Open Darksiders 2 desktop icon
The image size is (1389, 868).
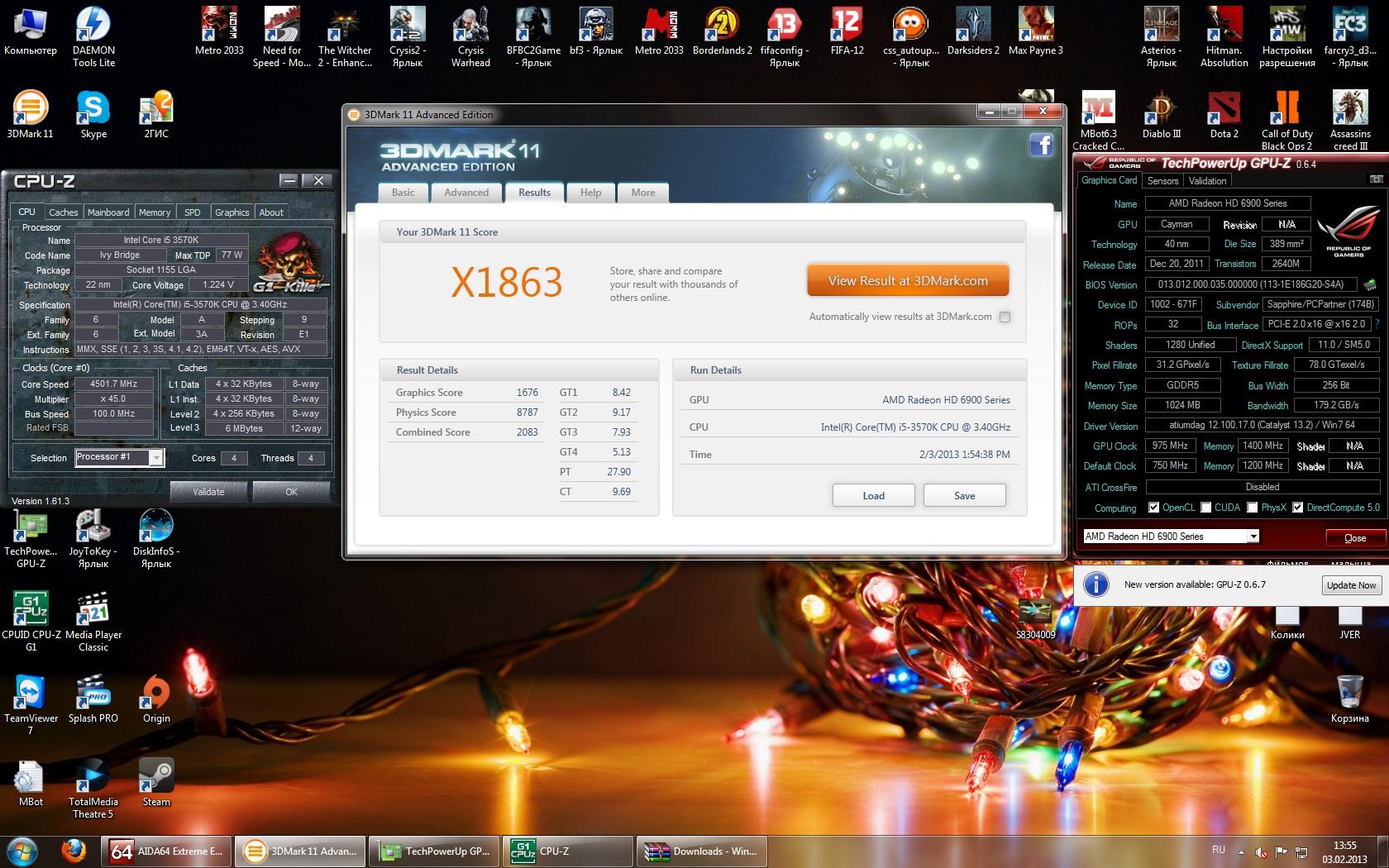point(973,31)
